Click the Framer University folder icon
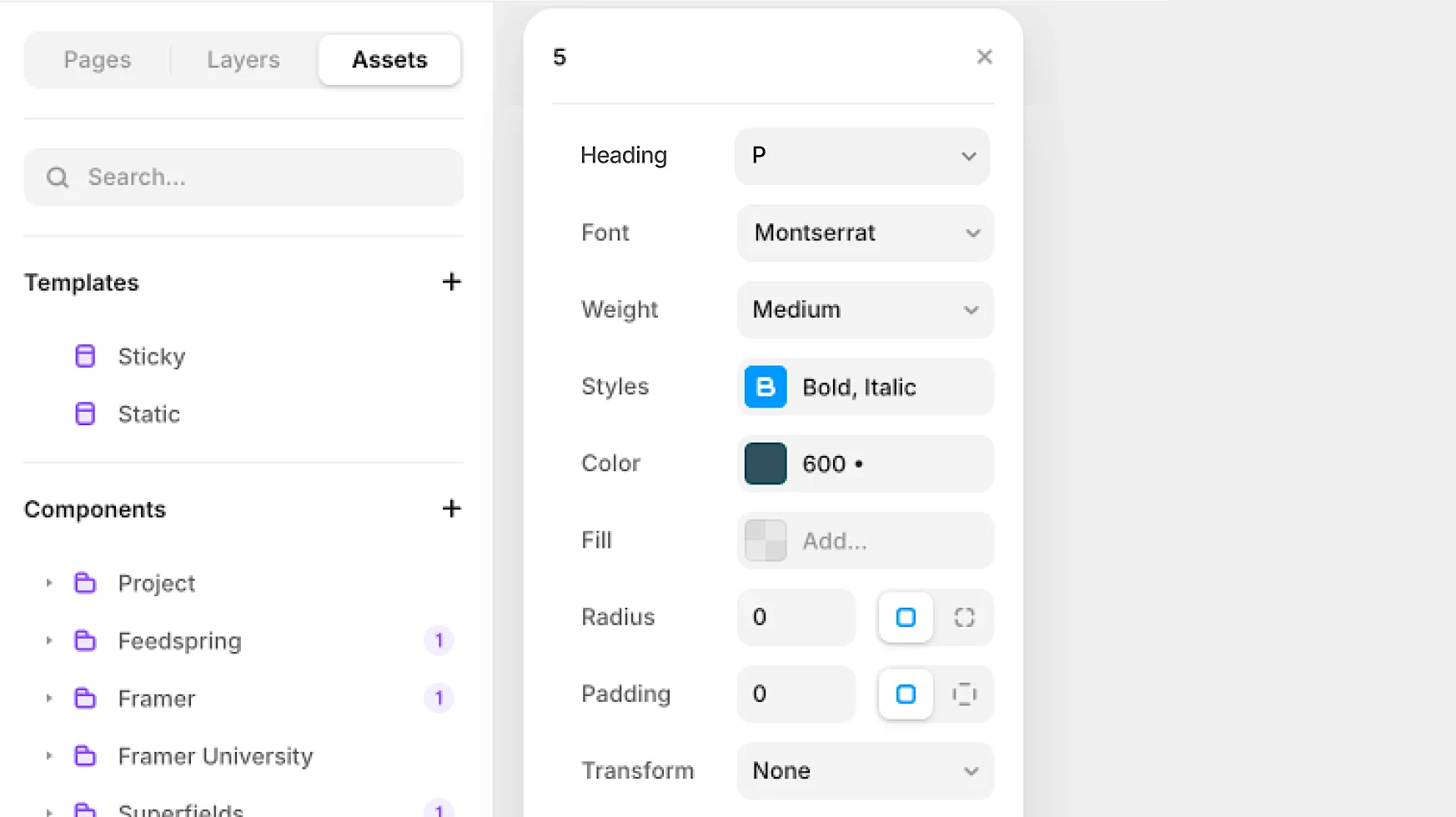The height and width of the screenshot is (817, 1456). pos(85,755)
